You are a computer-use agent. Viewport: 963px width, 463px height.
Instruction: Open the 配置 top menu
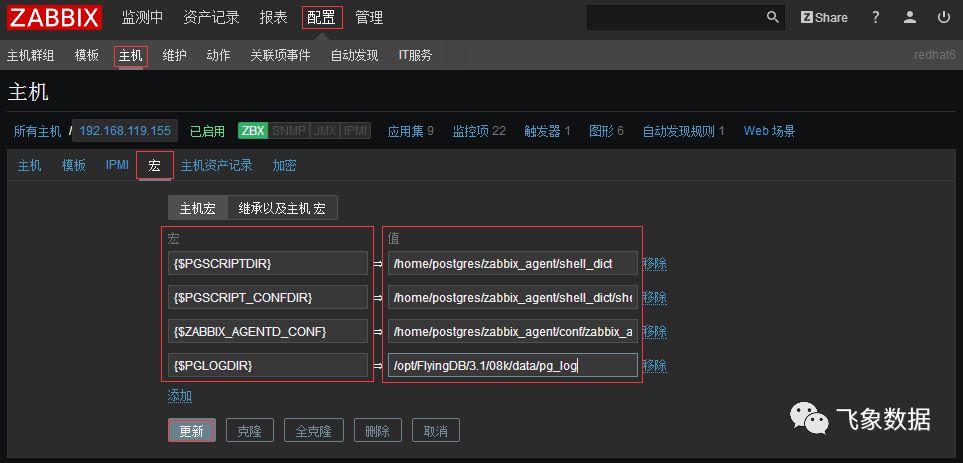pos(322,18)
